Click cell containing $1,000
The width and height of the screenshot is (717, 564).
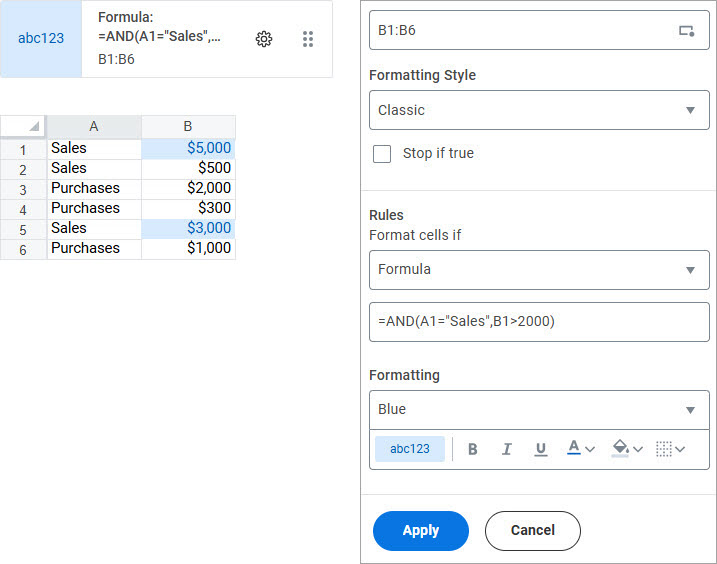[188, 248]
